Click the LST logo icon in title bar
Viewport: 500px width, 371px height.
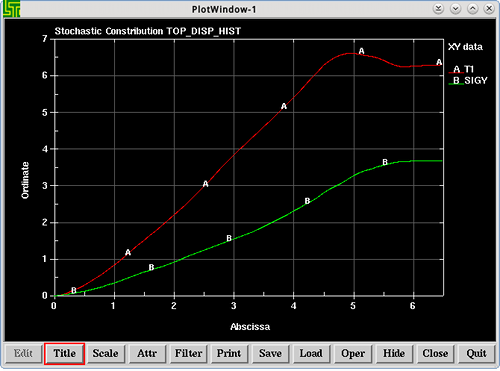pos(11,9)
